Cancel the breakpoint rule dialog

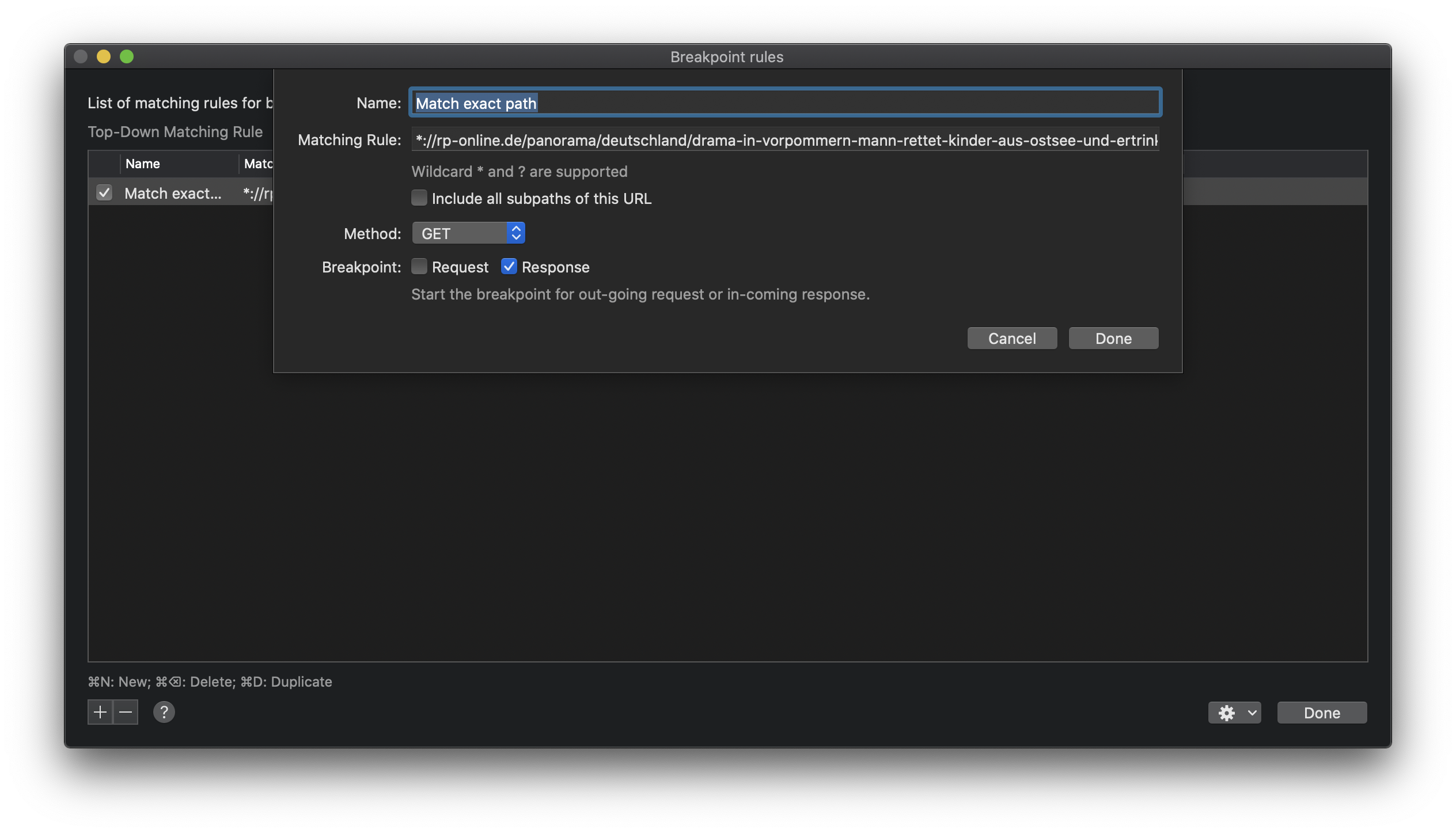[1011, 338]
